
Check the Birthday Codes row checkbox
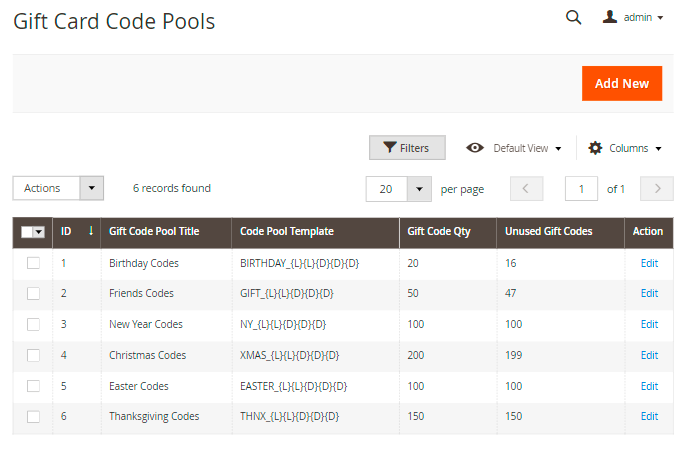(x=33, y=263)
